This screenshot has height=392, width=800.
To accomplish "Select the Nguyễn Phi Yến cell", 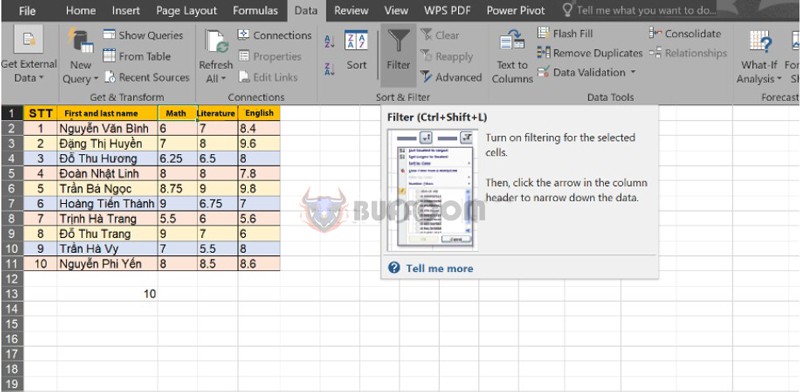I will 107,264.
